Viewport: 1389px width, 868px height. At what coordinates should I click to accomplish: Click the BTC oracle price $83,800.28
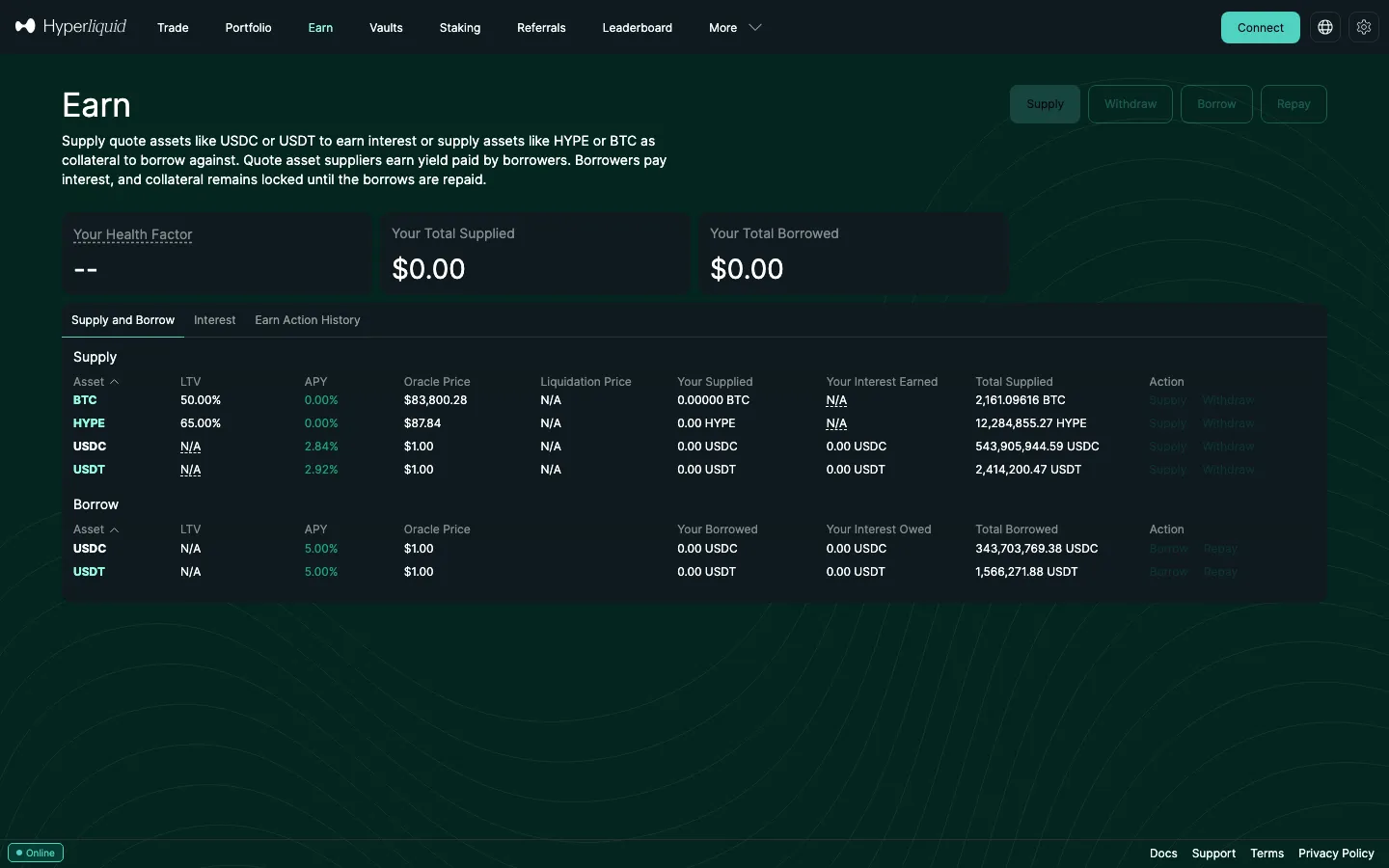click(435, 400)
